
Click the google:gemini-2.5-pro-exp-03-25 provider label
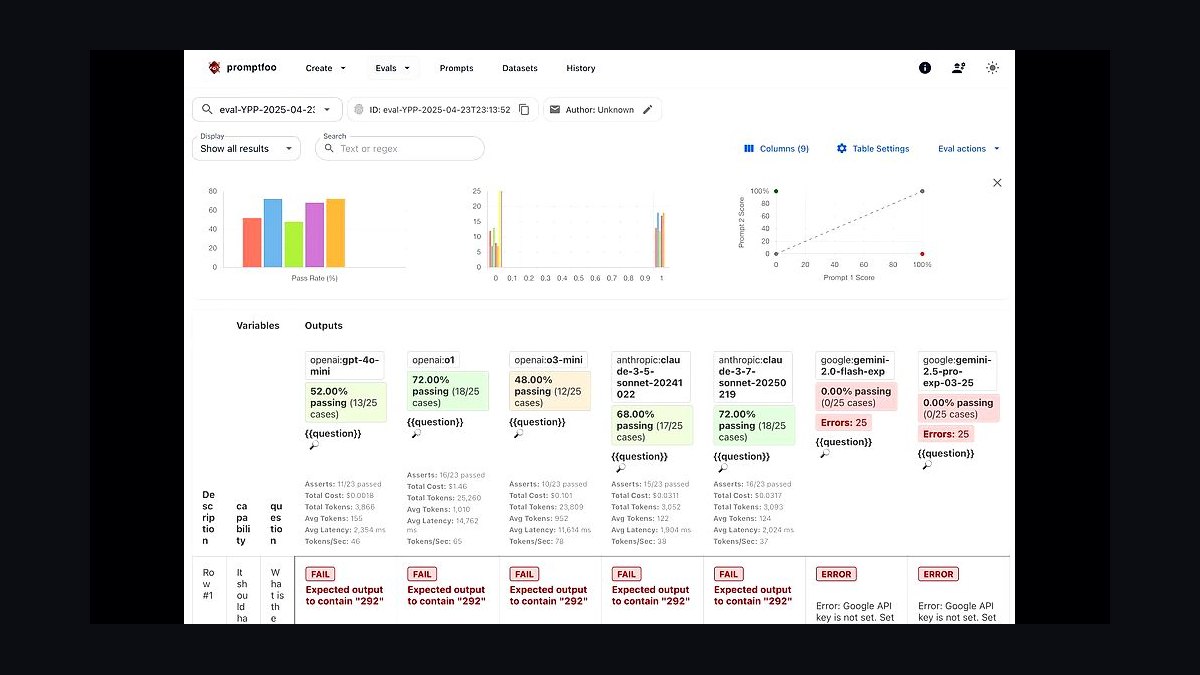point(958,370)
